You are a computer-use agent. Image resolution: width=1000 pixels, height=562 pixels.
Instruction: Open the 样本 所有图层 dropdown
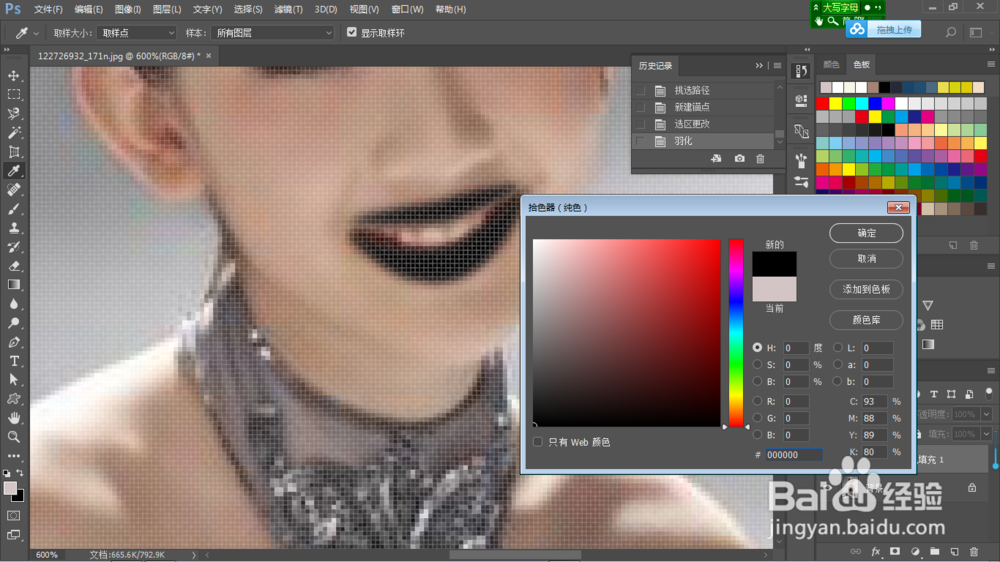tap(273, 33)
